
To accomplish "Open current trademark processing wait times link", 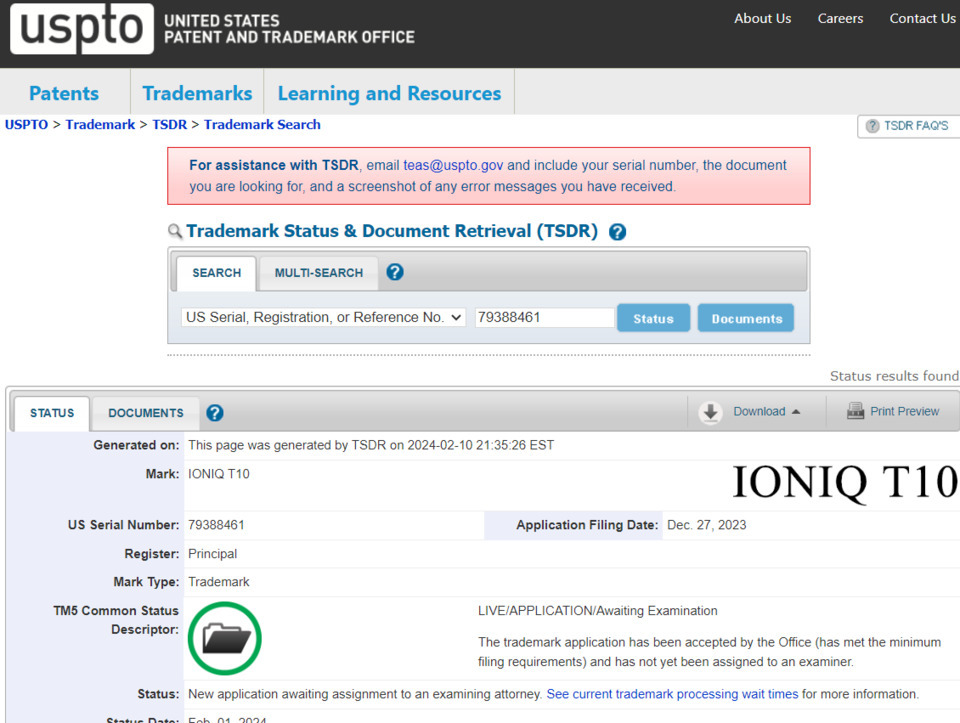I will pos(672,694).
